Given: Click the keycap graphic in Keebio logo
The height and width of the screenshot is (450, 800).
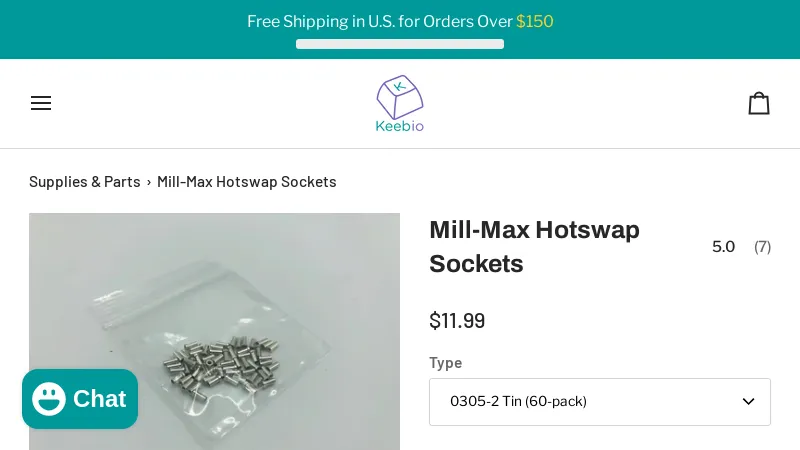Looking at the screenshot, I should pos(399,97).
